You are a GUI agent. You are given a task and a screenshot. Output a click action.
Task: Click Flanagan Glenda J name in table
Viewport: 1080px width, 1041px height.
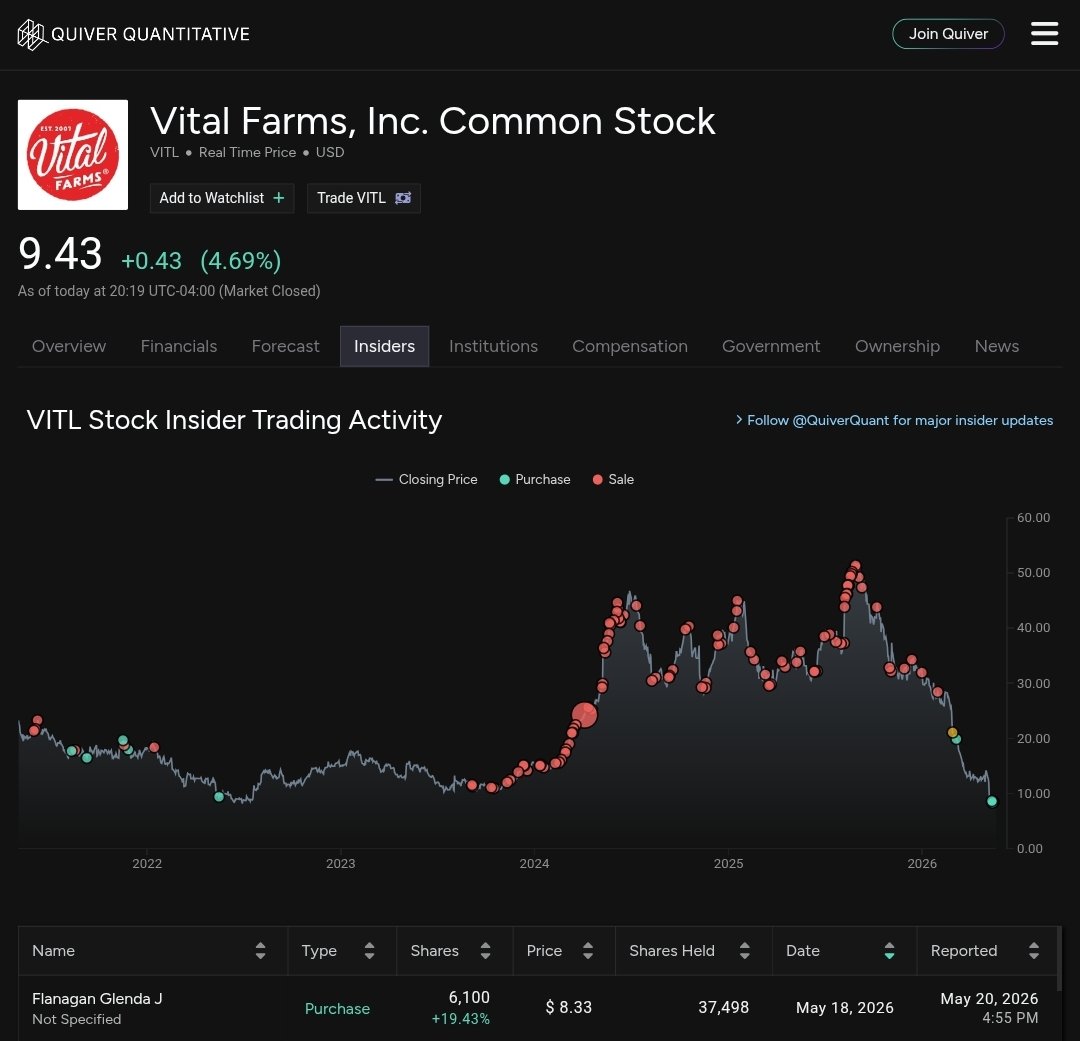click(x=97, y=999)
